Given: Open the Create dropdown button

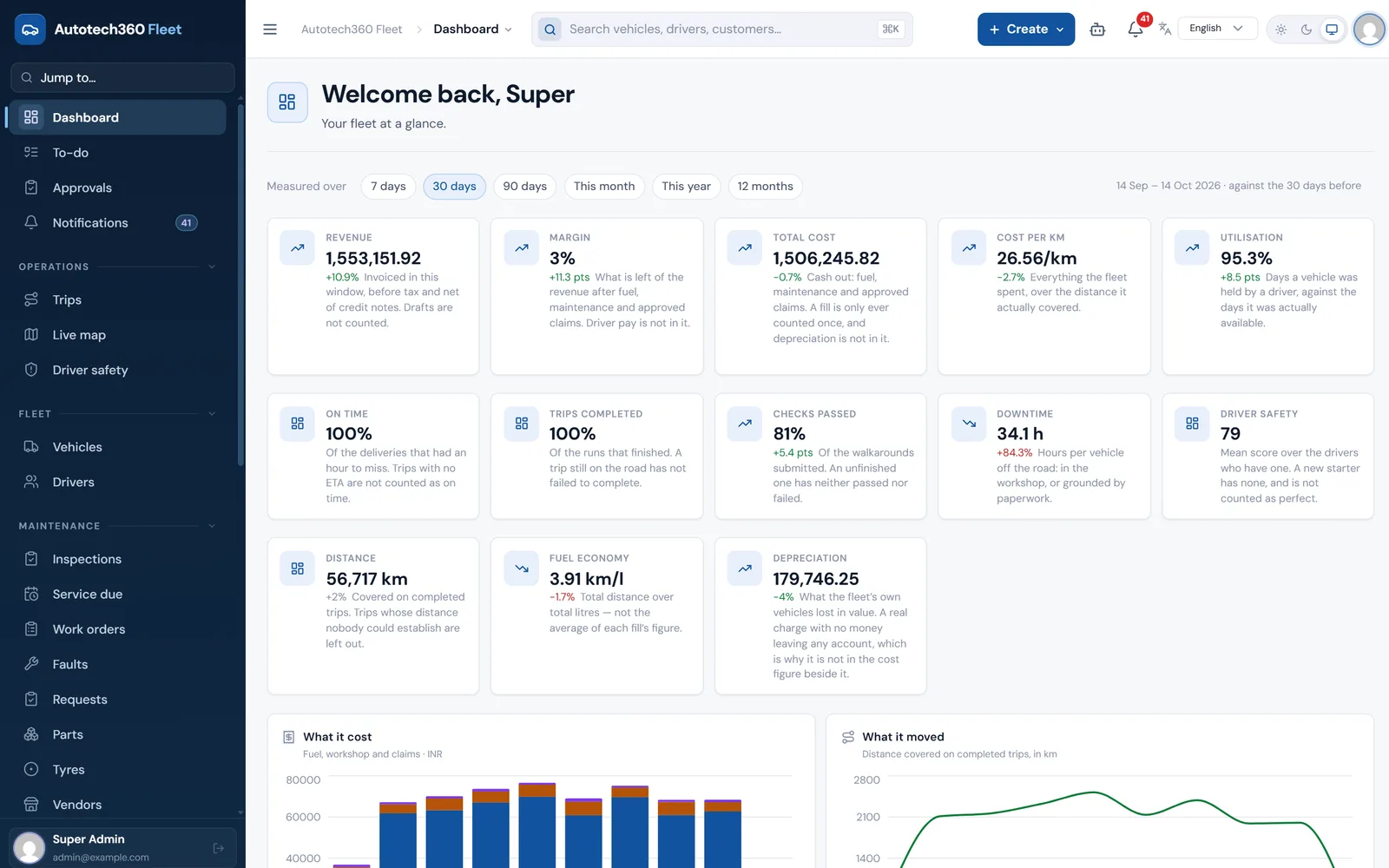Looking at the screenshot, I should pyautogui.click(x=1026, y=30).
